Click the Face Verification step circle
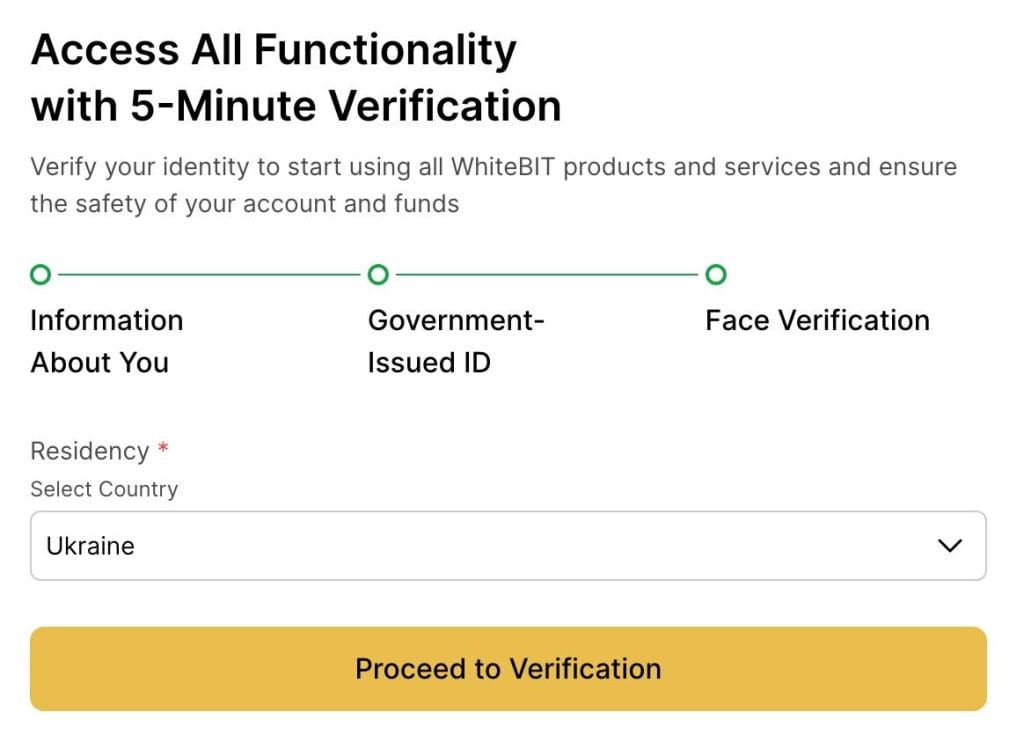Viewport: 1024px width, 742px height. point(716,274)
